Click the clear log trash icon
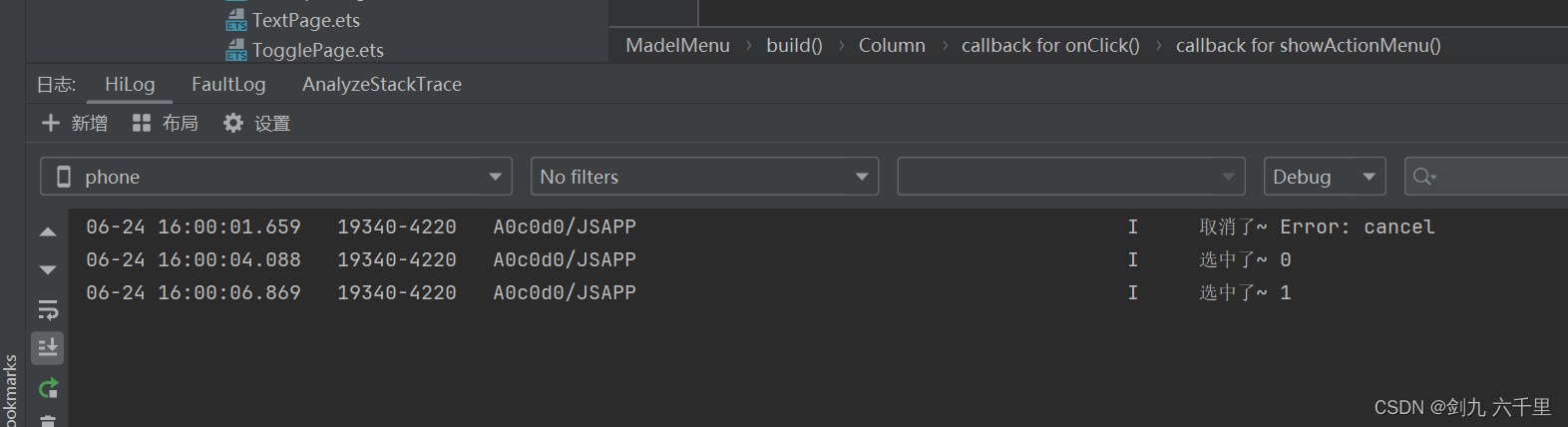This screenshot has width=1568, height=427. point(48,421)
